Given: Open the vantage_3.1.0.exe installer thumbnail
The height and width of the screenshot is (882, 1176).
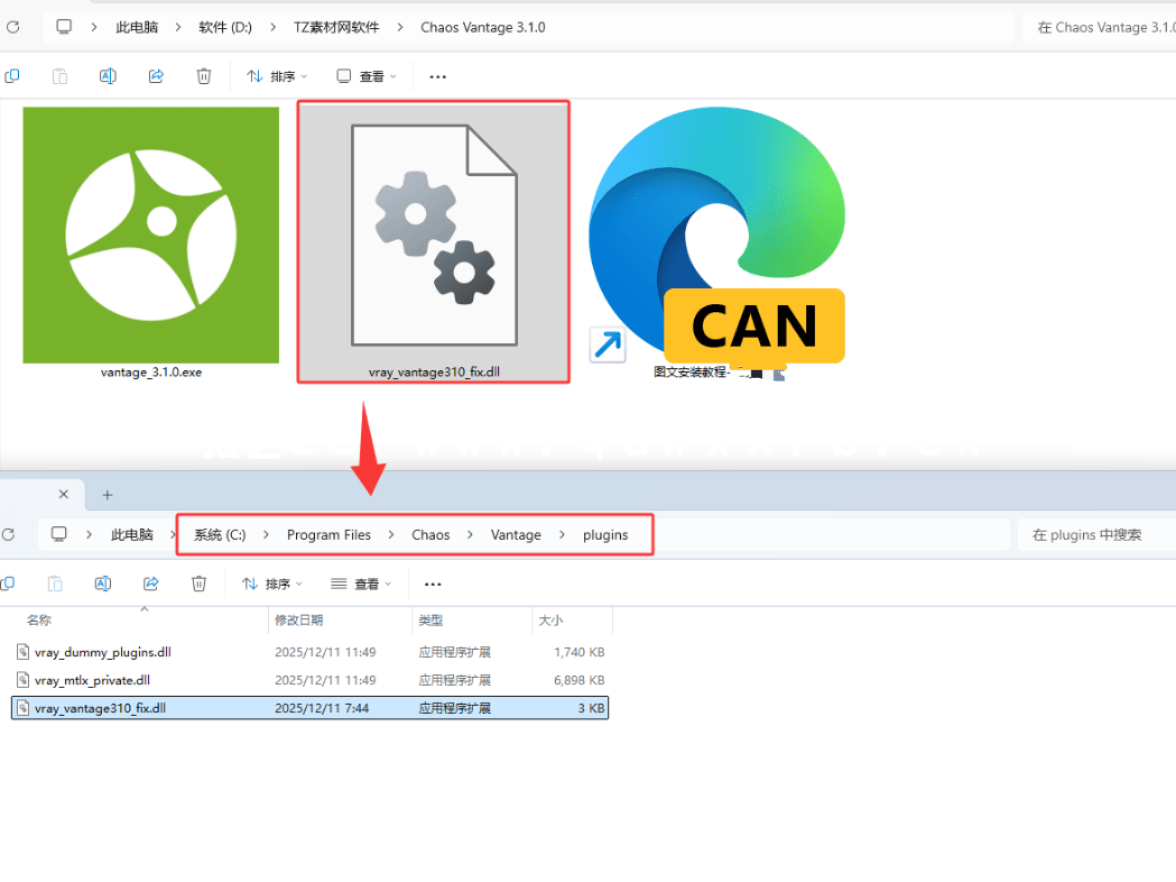Looking at the screenshot, I should point(150,236).
